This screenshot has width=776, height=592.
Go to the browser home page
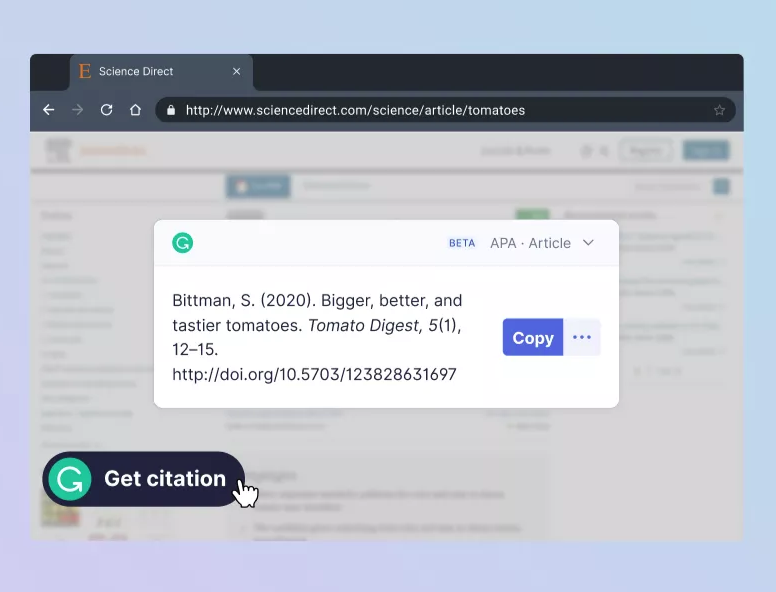135,110
